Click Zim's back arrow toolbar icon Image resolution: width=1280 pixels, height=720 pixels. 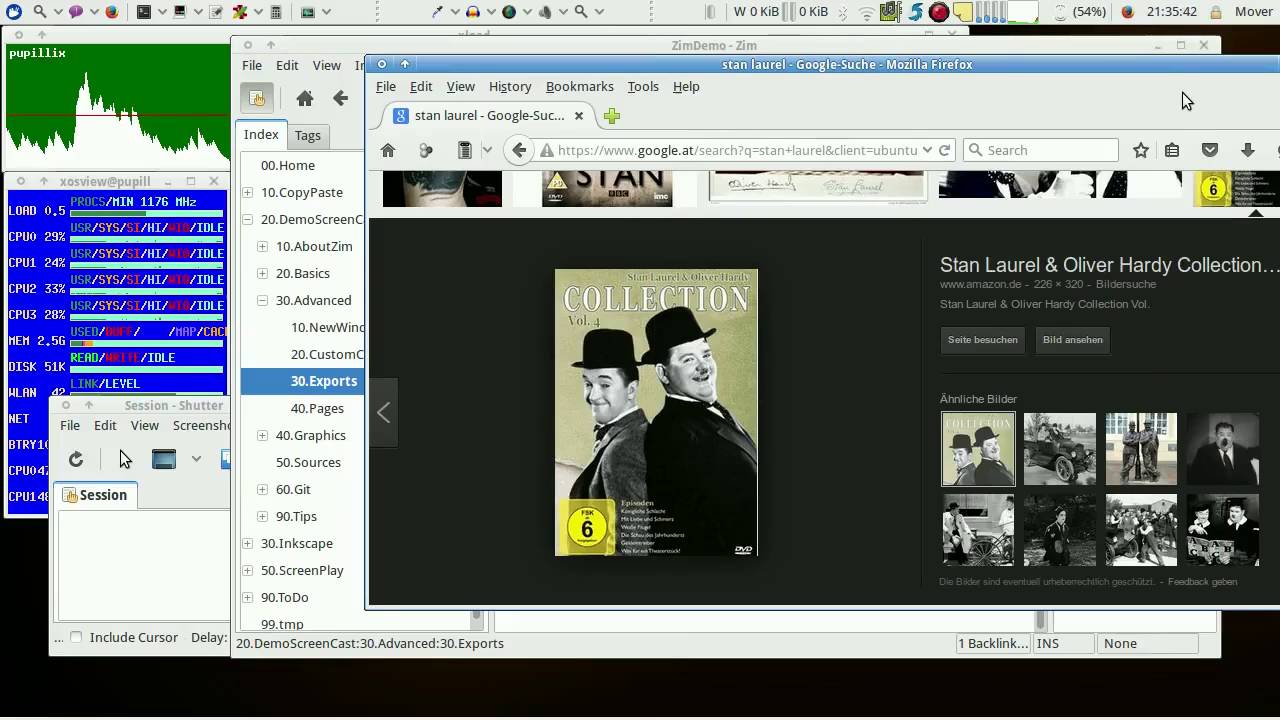(x=341, y=98)
